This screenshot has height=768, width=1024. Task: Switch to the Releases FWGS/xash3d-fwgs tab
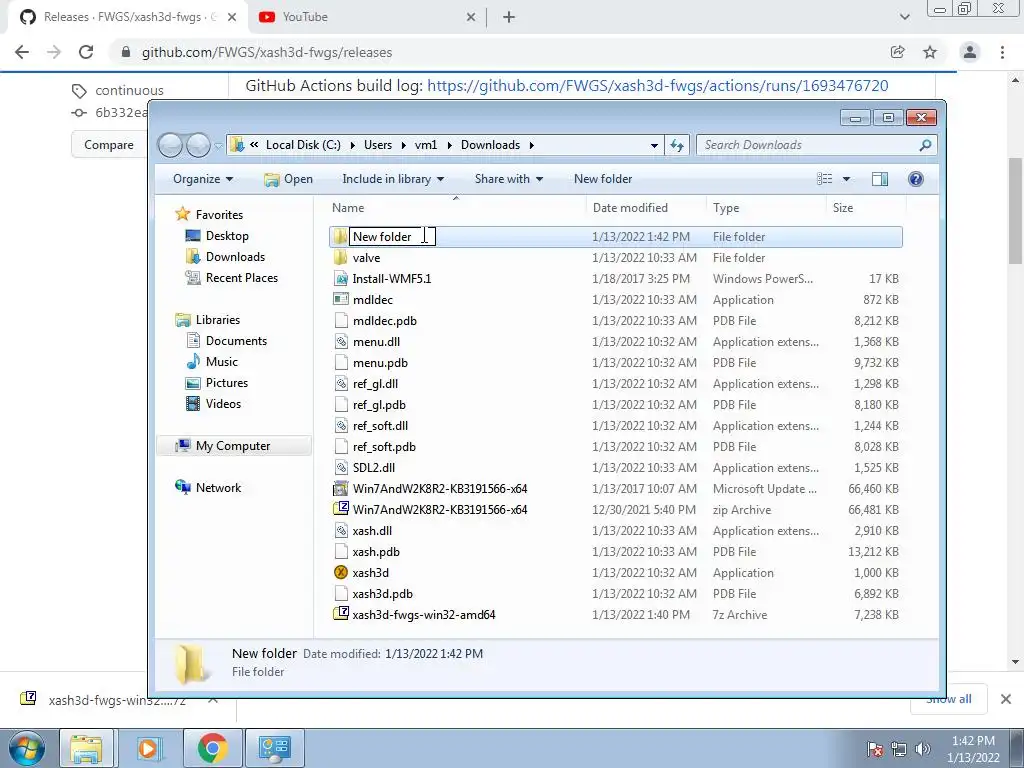click(x=127, y=17)
